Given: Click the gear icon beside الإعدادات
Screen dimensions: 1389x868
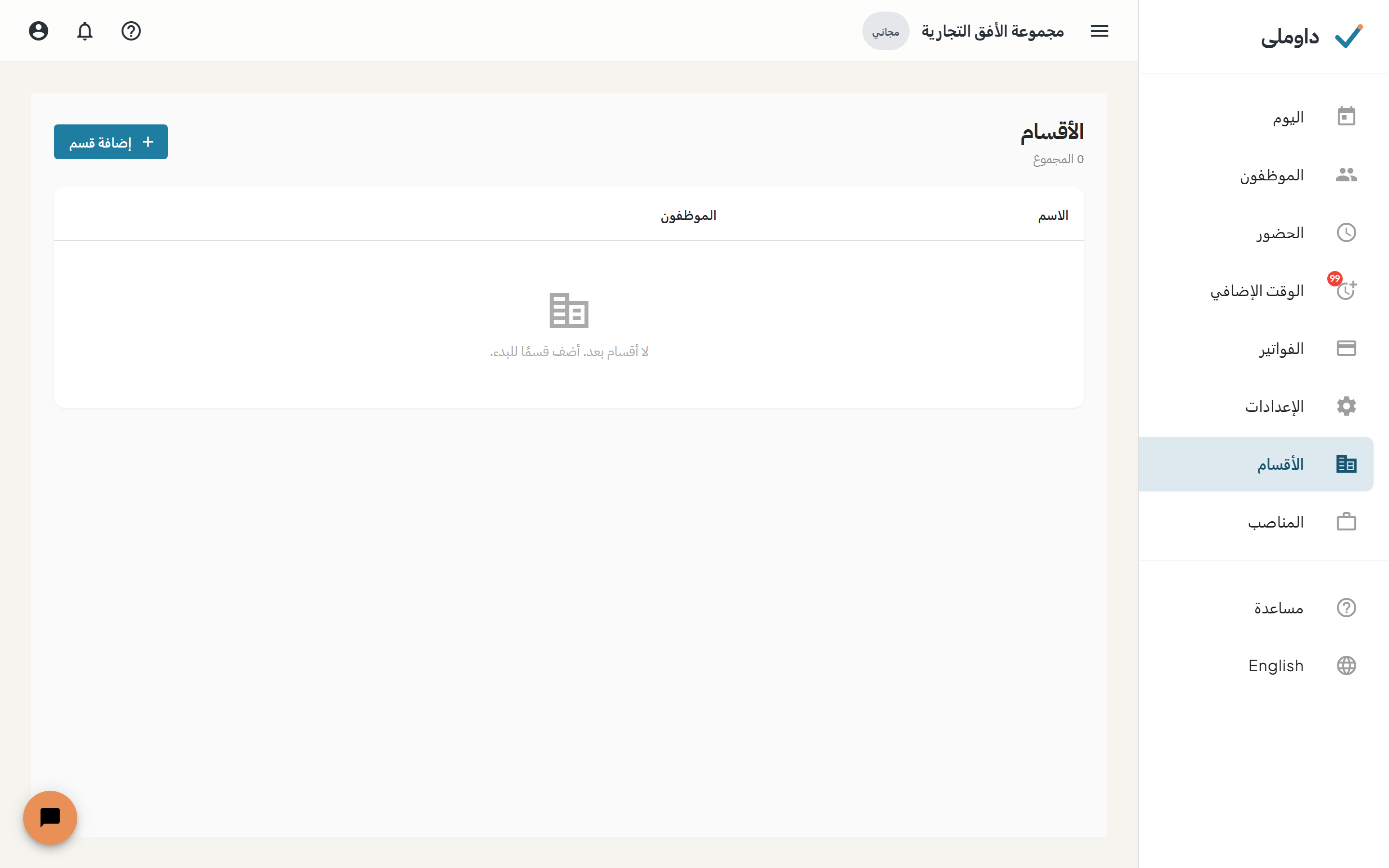Looking at the screenshot, I should point(1346,406).
